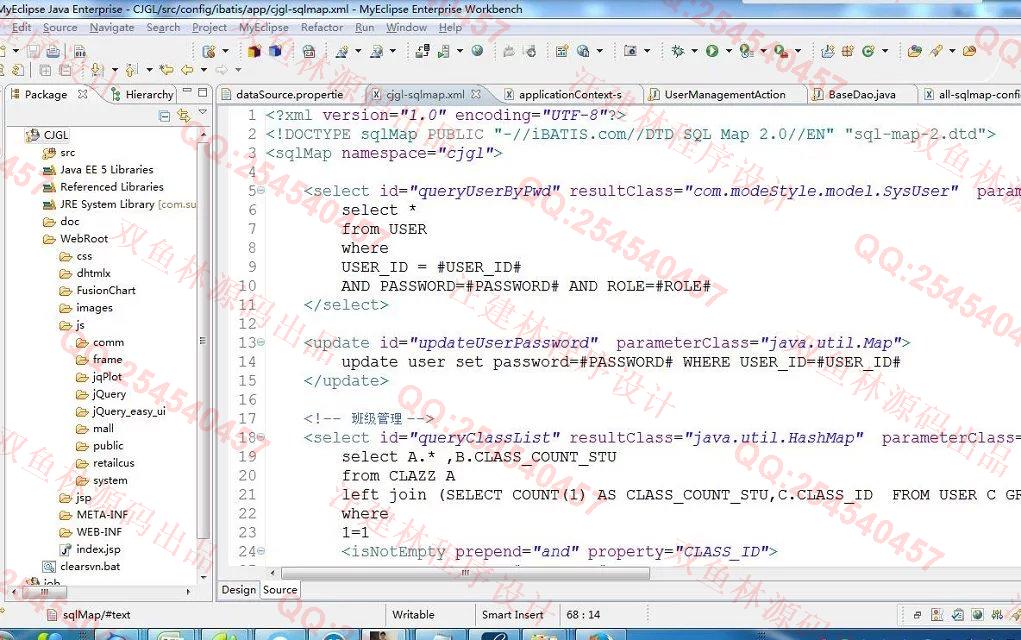Switch to the Hierarchy view tab
1021x640 pixels.
(142, 94)
